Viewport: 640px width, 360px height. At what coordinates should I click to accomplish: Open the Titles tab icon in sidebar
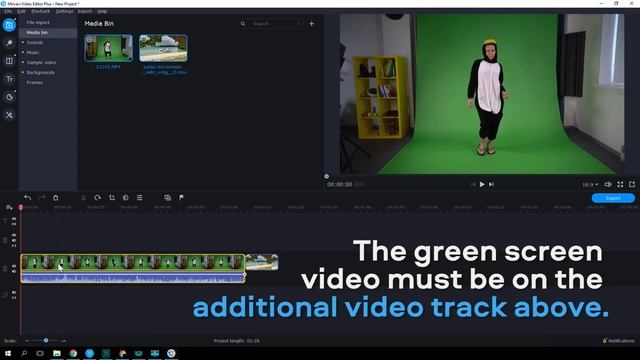pyautogui.click(x=9, y=79)
